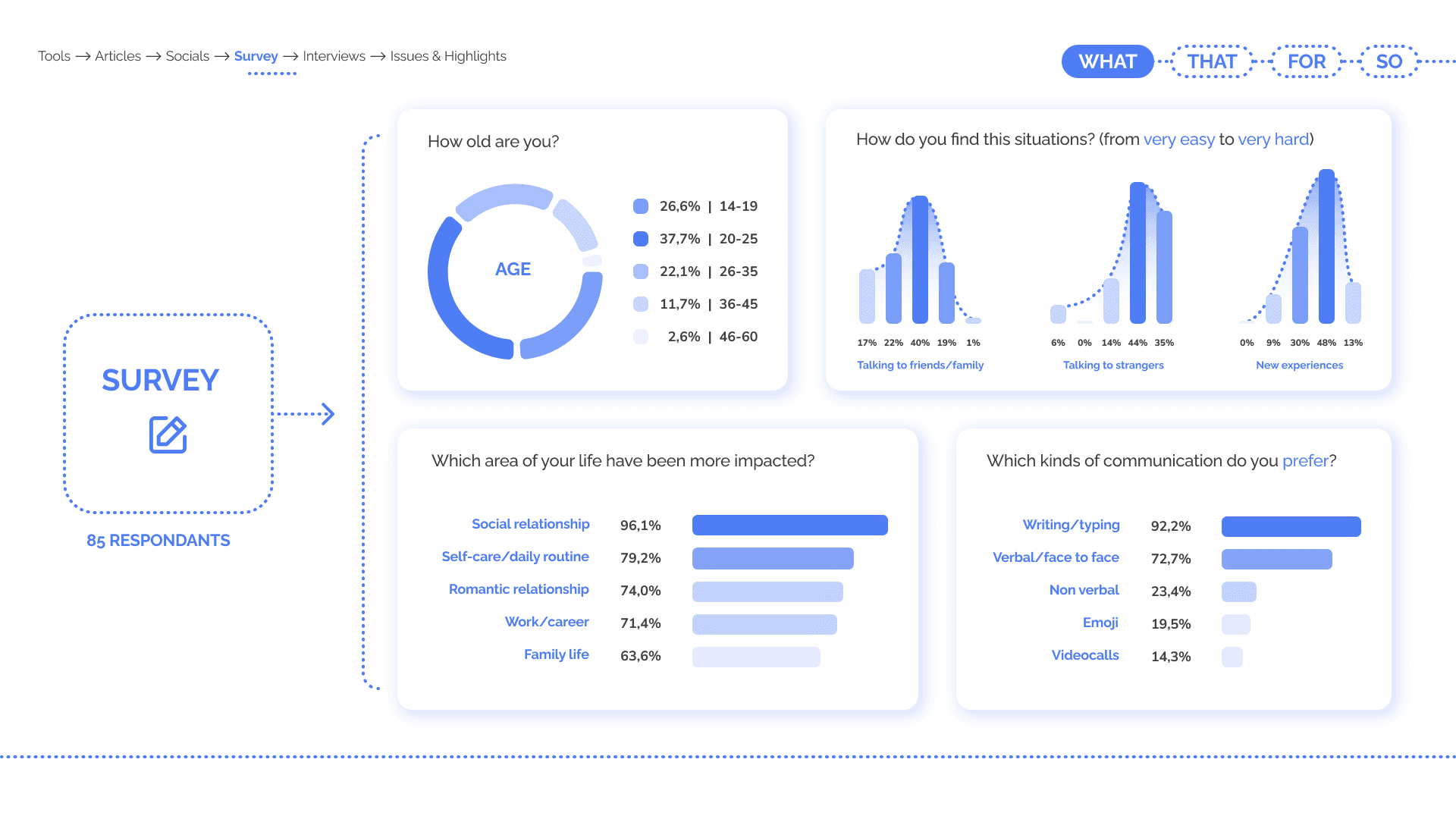The height and width of the screenshot is (819, 1456).
Task: Click the 37,7% | 20-25 legend text
Action: pos(708,239)
